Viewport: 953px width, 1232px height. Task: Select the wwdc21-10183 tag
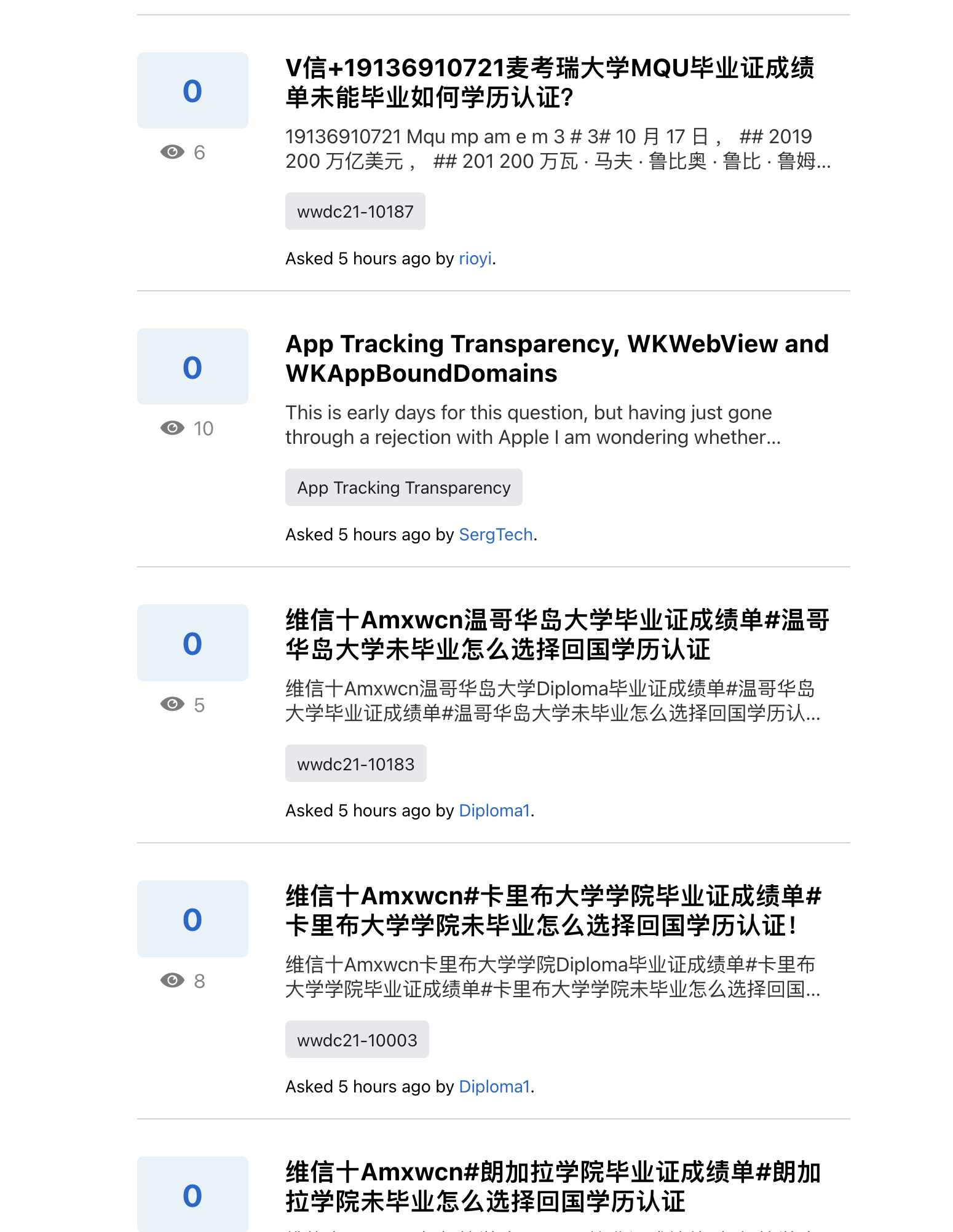(355, 764)
